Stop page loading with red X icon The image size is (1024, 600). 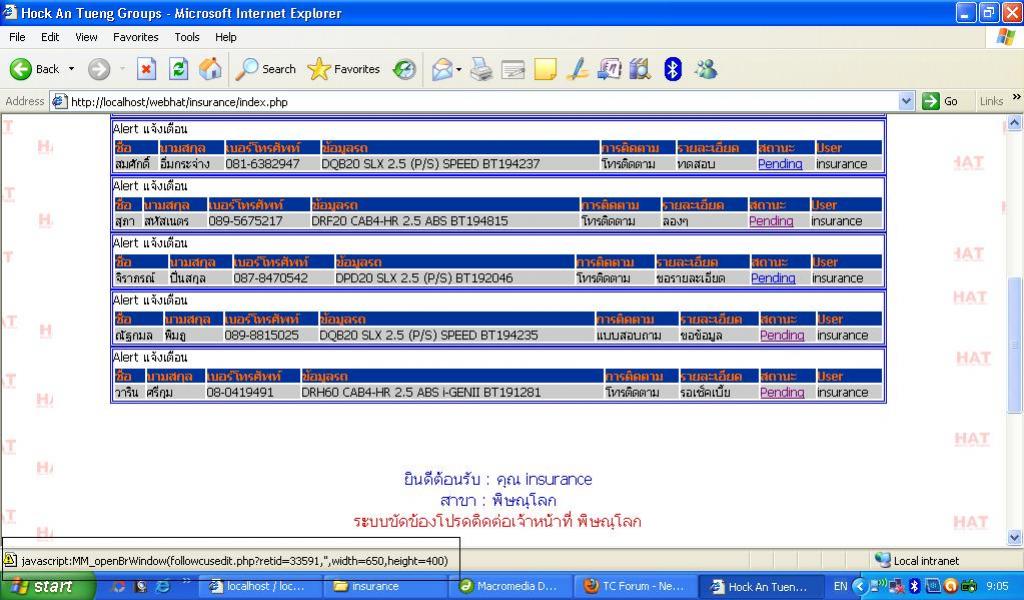(x=146, y=69)
